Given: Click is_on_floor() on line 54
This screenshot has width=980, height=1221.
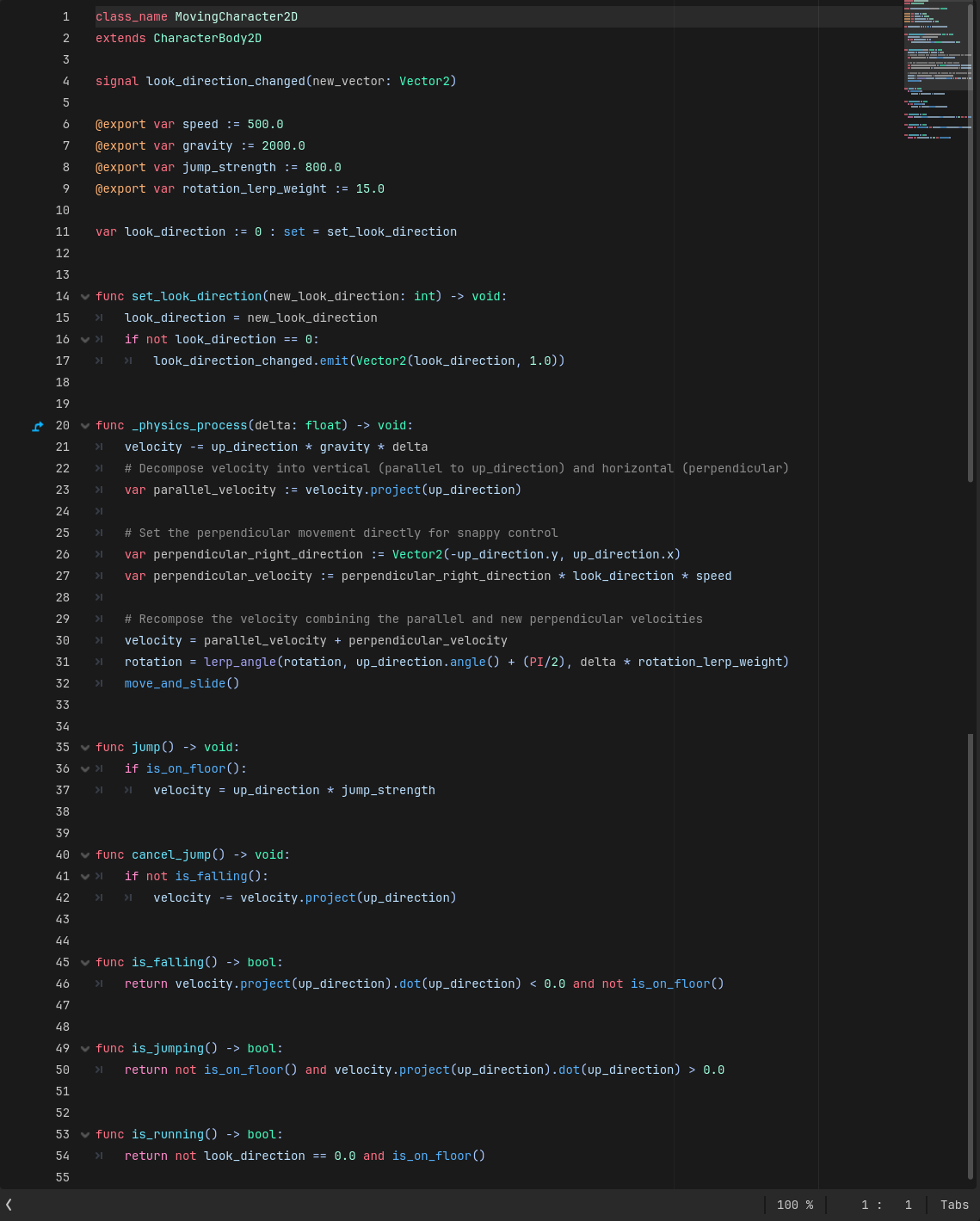Looking at the screenshot, I should [439, 1156].
